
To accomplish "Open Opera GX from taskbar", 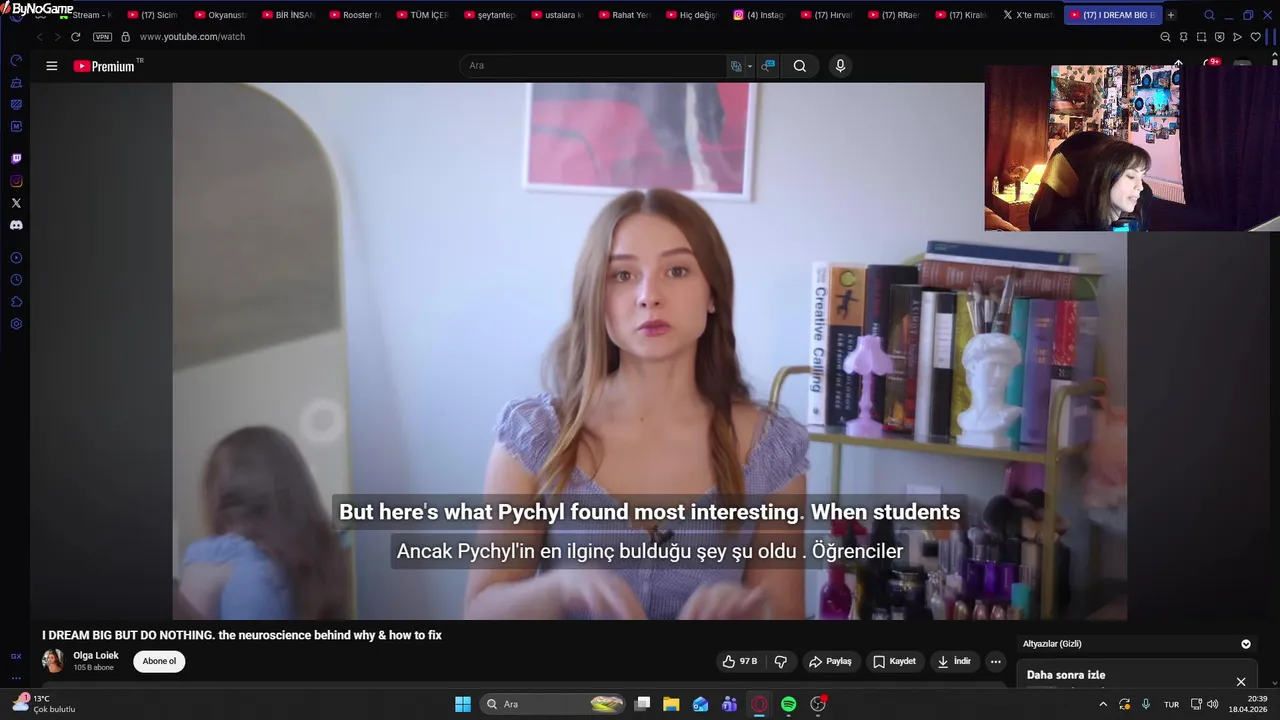I will coord(759,704).
